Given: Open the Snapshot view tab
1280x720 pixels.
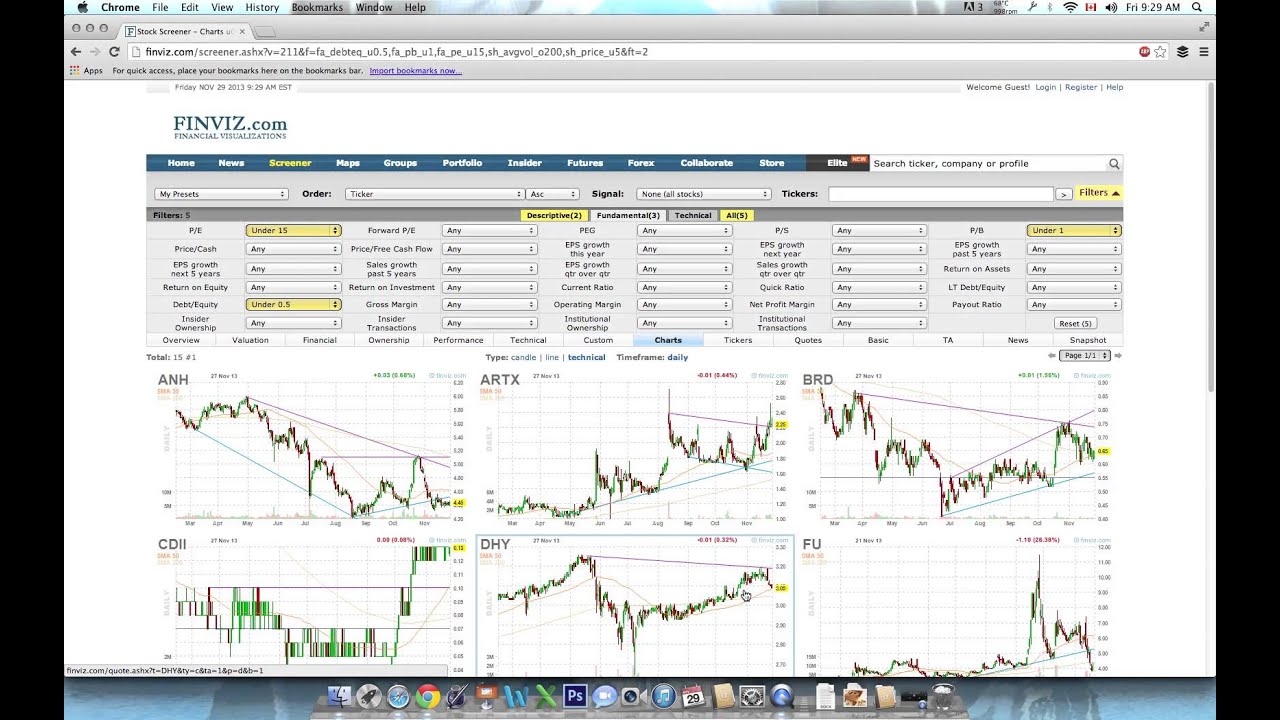Looking at the screenshot, I should pyautogui.click(x=1088, y=340).
